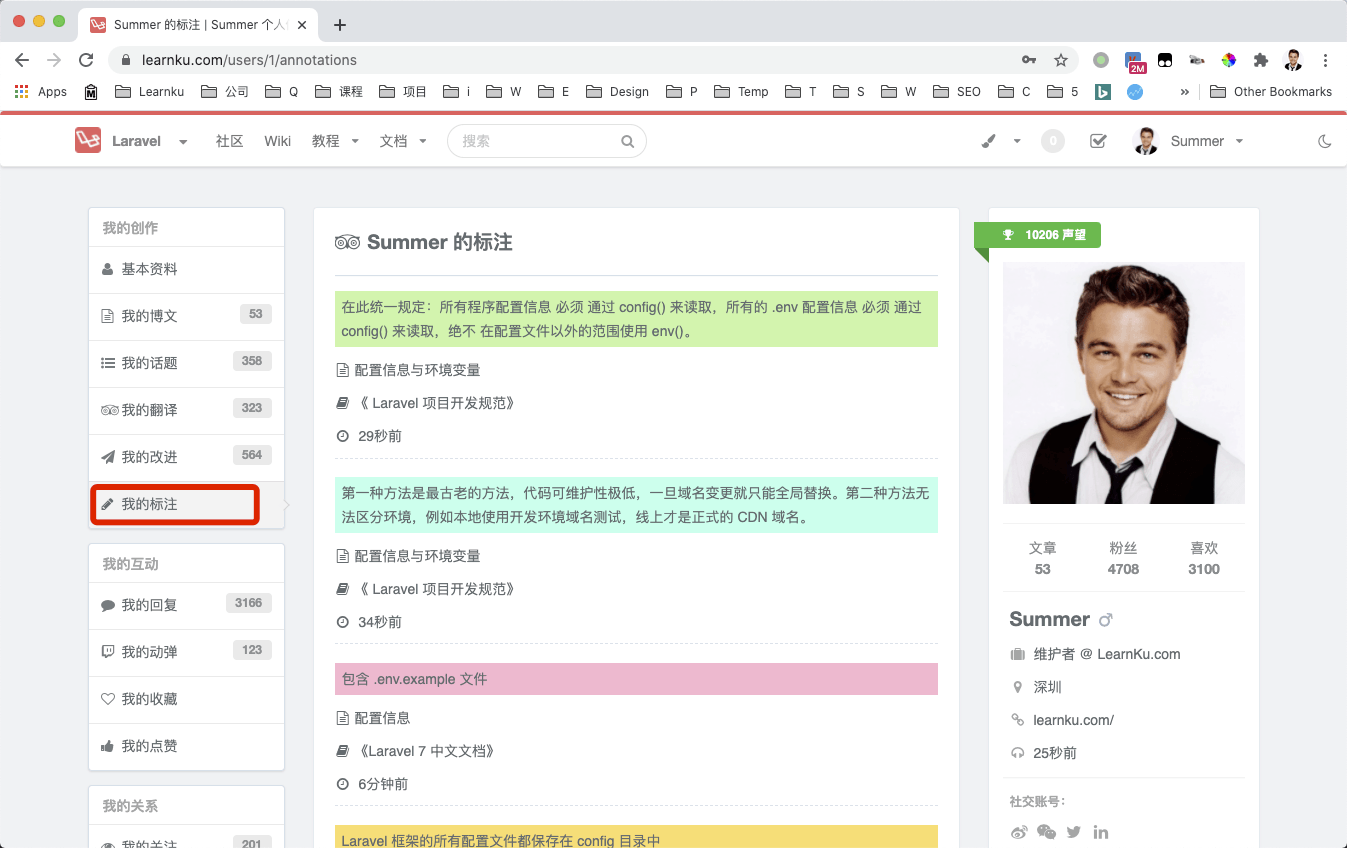Click the browser address bar URL
The width and height of the screenshot is (1347, 848).
coord(249,60)
